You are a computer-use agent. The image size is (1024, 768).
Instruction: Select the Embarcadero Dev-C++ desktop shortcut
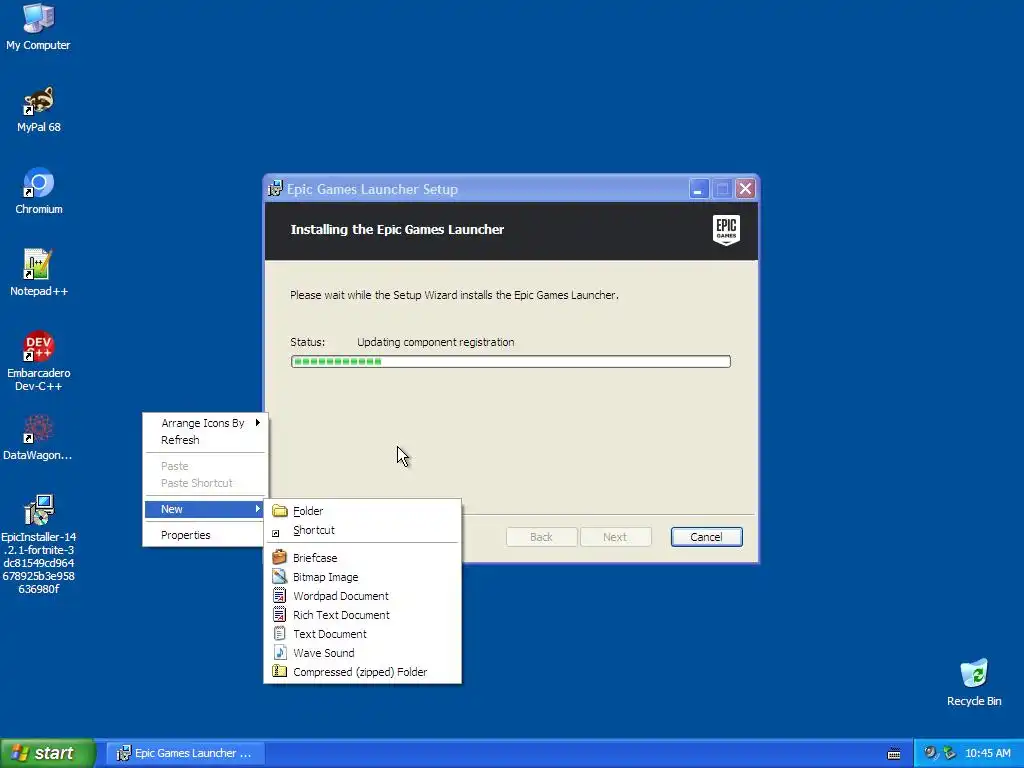39,361
